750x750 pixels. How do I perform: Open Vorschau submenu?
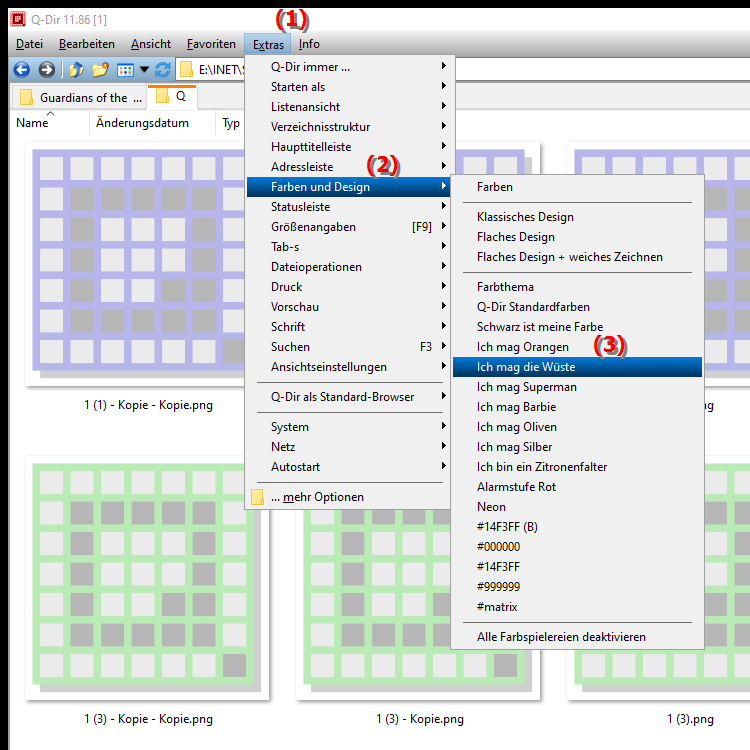pos(348,307)
